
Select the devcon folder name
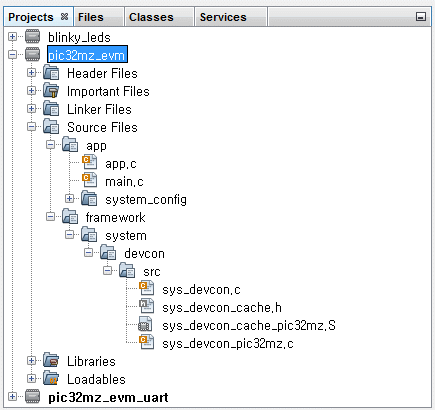[x=144, y=253]
